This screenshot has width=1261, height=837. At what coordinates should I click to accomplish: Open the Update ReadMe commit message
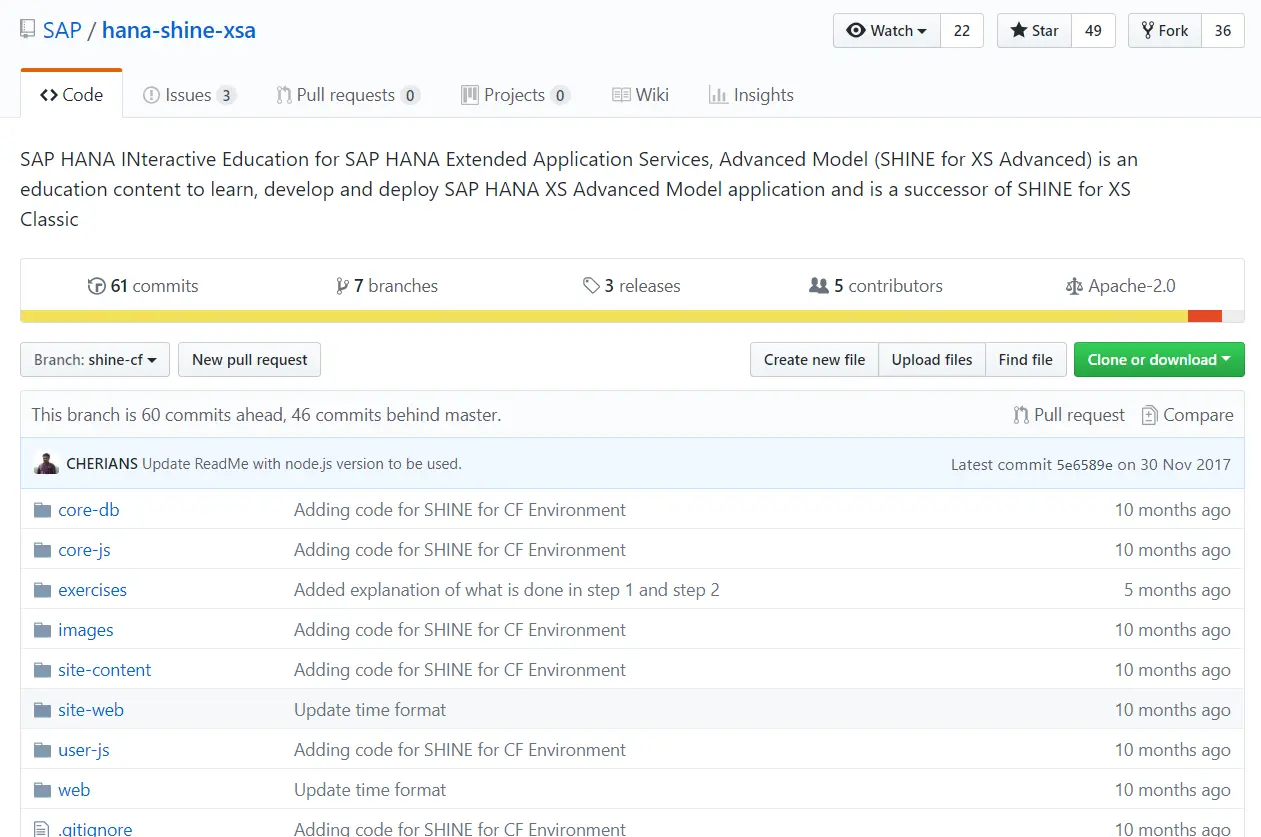point(302,464)
